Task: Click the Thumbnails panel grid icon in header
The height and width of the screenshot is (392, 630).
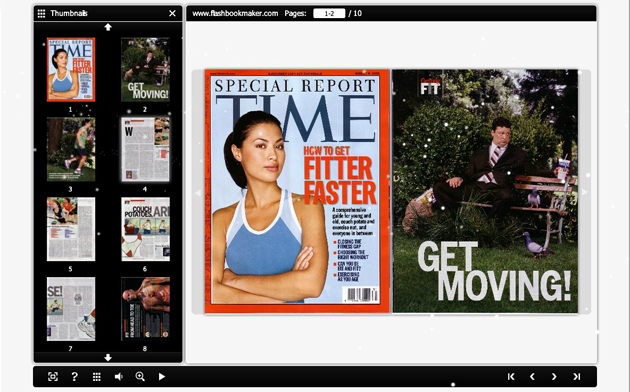Action: [x=41, y=13]
